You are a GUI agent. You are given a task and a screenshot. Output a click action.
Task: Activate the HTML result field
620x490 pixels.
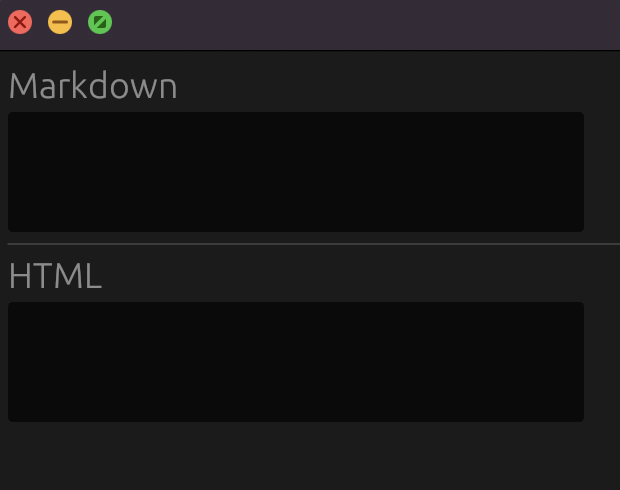[x=296, y=362]
